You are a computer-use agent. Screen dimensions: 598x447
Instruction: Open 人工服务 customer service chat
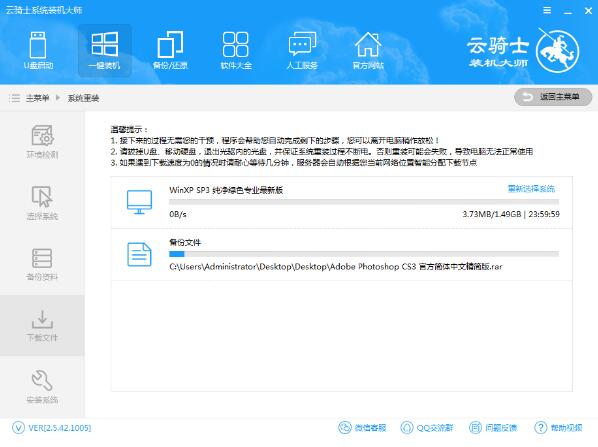click(302, 51)
